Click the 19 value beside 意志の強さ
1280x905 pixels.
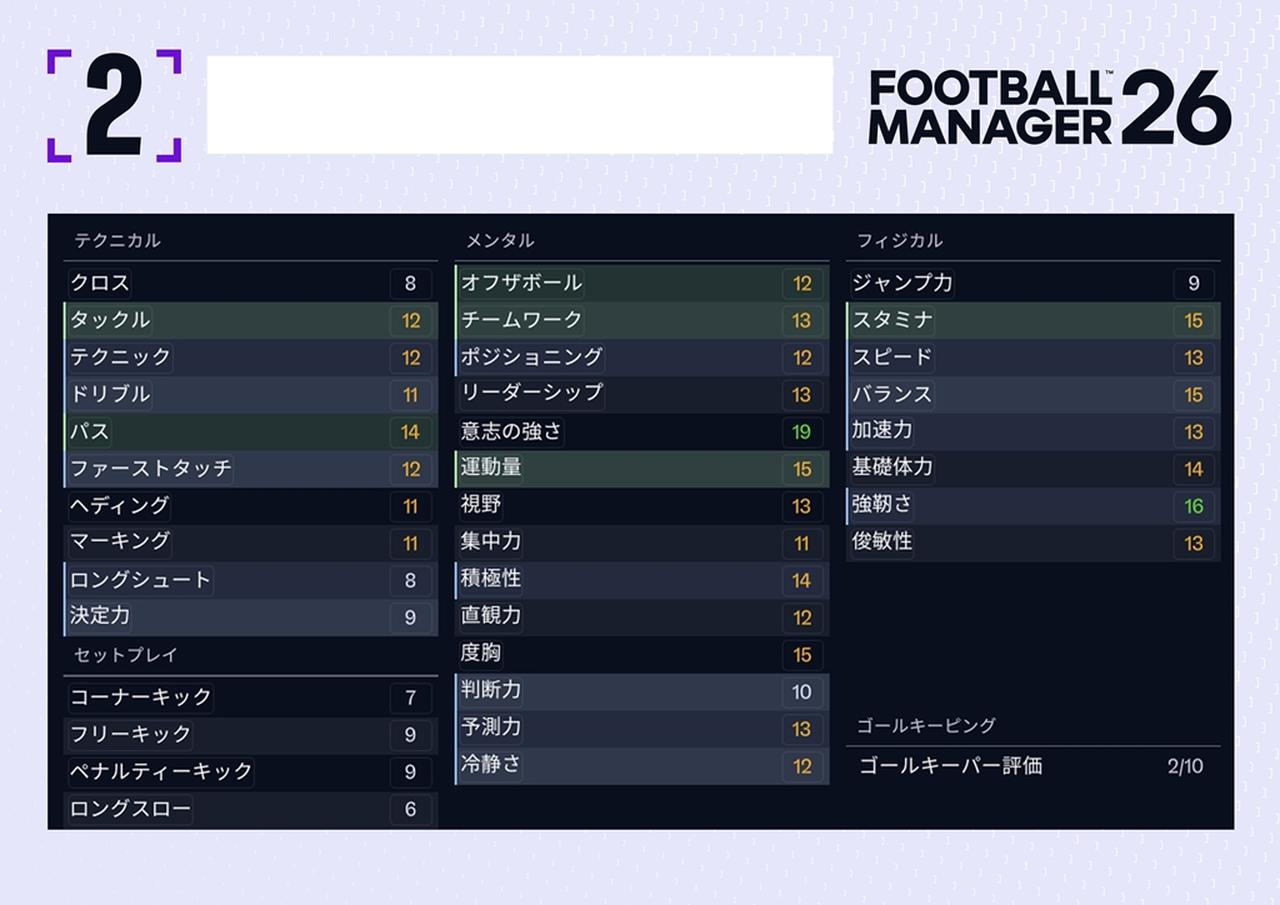pos(802,433)
